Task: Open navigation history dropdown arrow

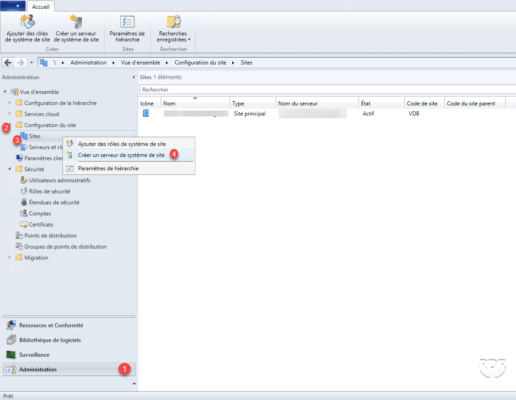Action: tap(31, 63)
